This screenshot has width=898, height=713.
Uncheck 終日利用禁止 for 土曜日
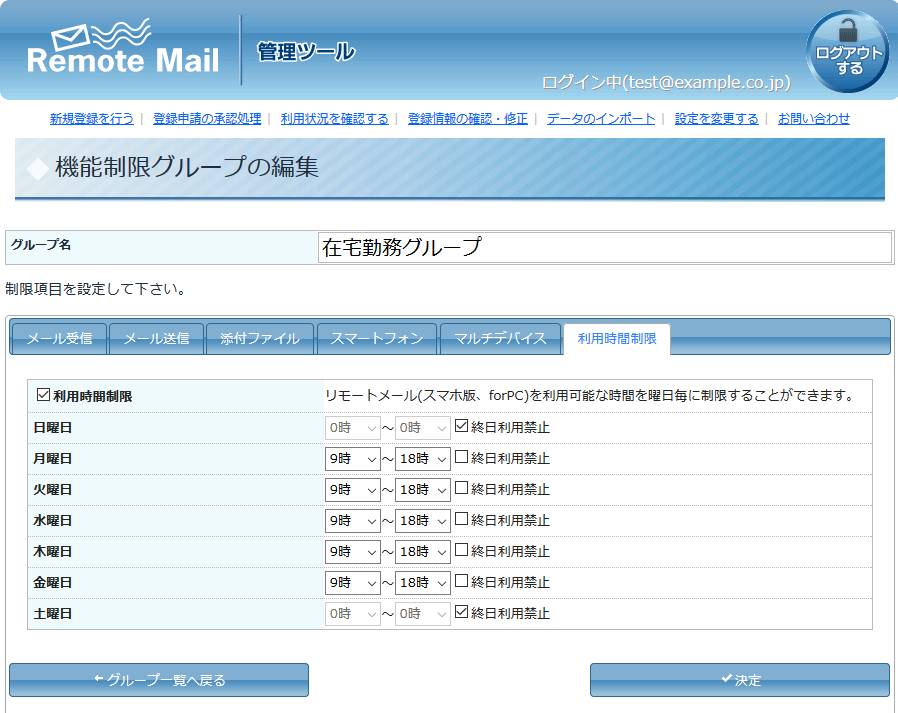[x=461, y=612]
